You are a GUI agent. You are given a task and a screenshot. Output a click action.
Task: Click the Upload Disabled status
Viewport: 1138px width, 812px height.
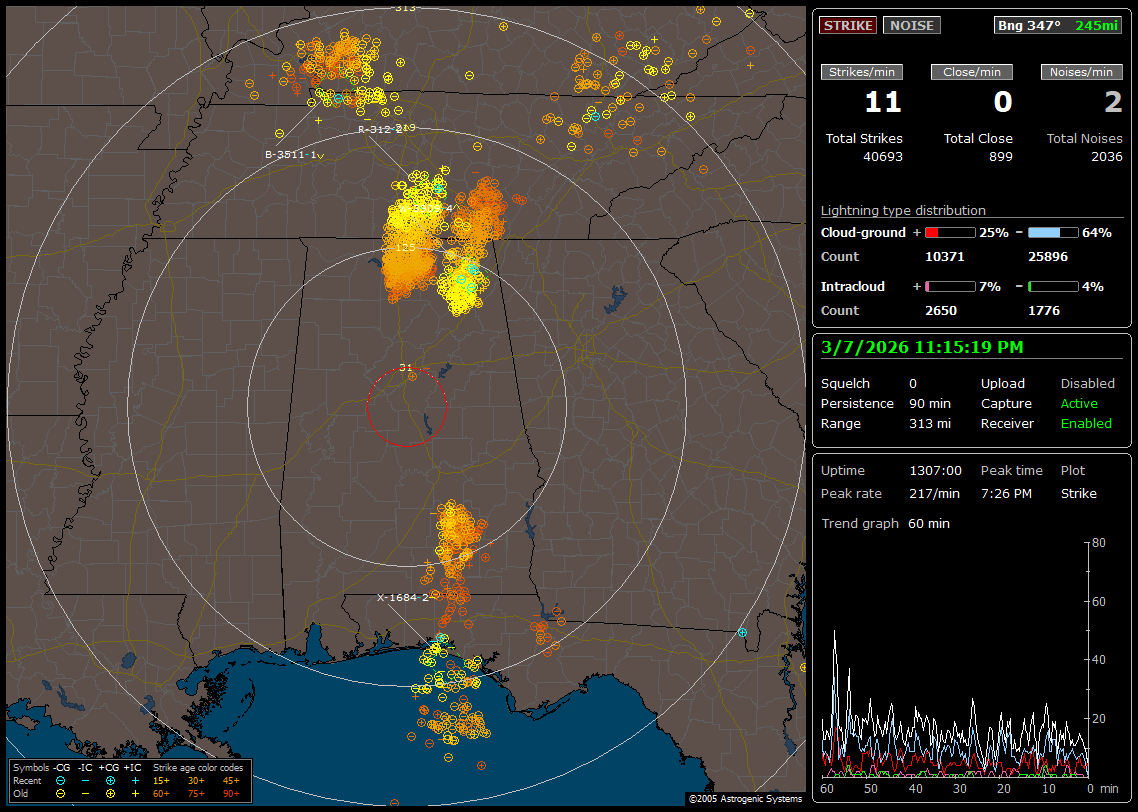tap(1087, 384)
